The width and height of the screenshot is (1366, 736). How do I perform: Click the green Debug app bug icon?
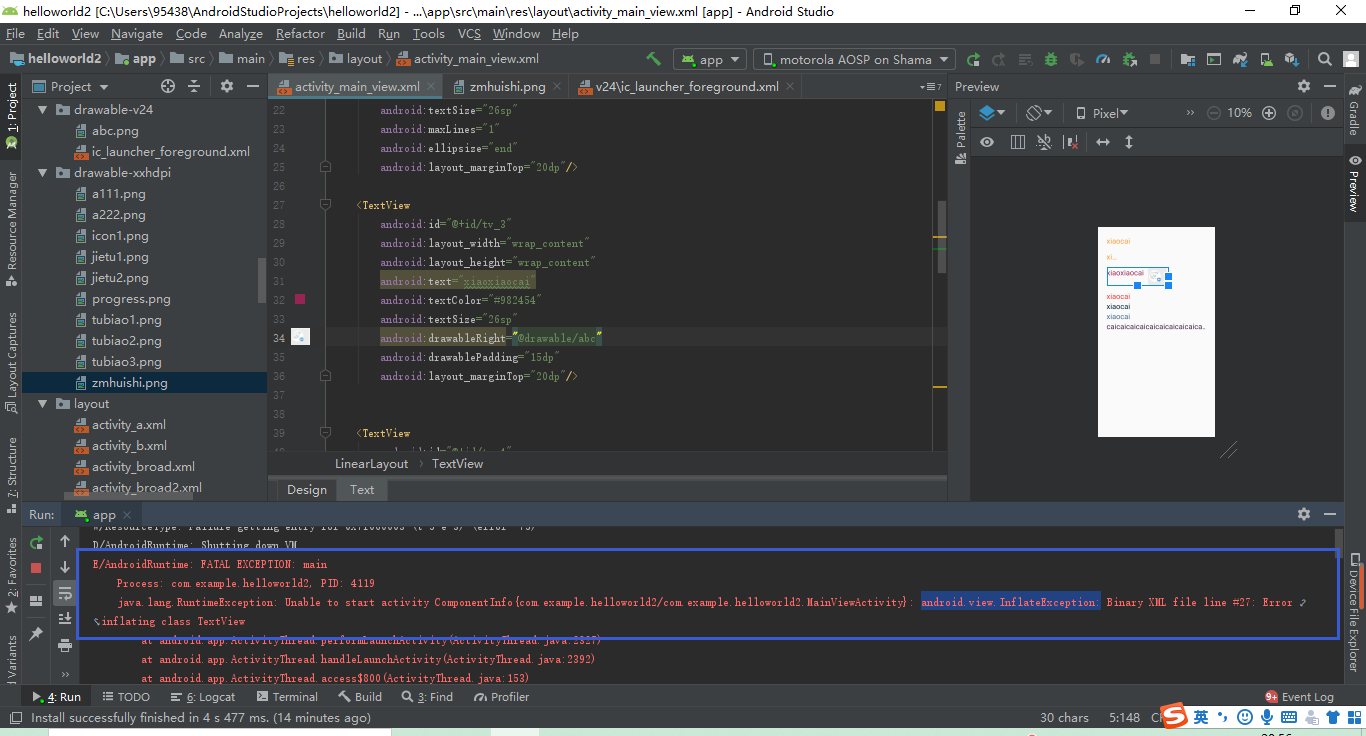coord(1050,59)
